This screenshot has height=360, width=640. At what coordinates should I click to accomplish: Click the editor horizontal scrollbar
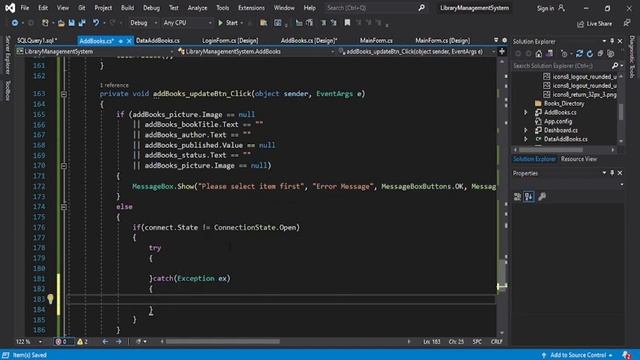(x=223, y=342)
